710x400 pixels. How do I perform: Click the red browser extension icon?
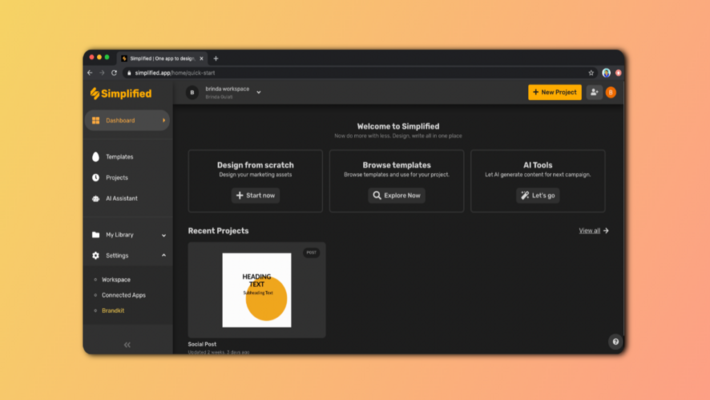pos(618,73)
